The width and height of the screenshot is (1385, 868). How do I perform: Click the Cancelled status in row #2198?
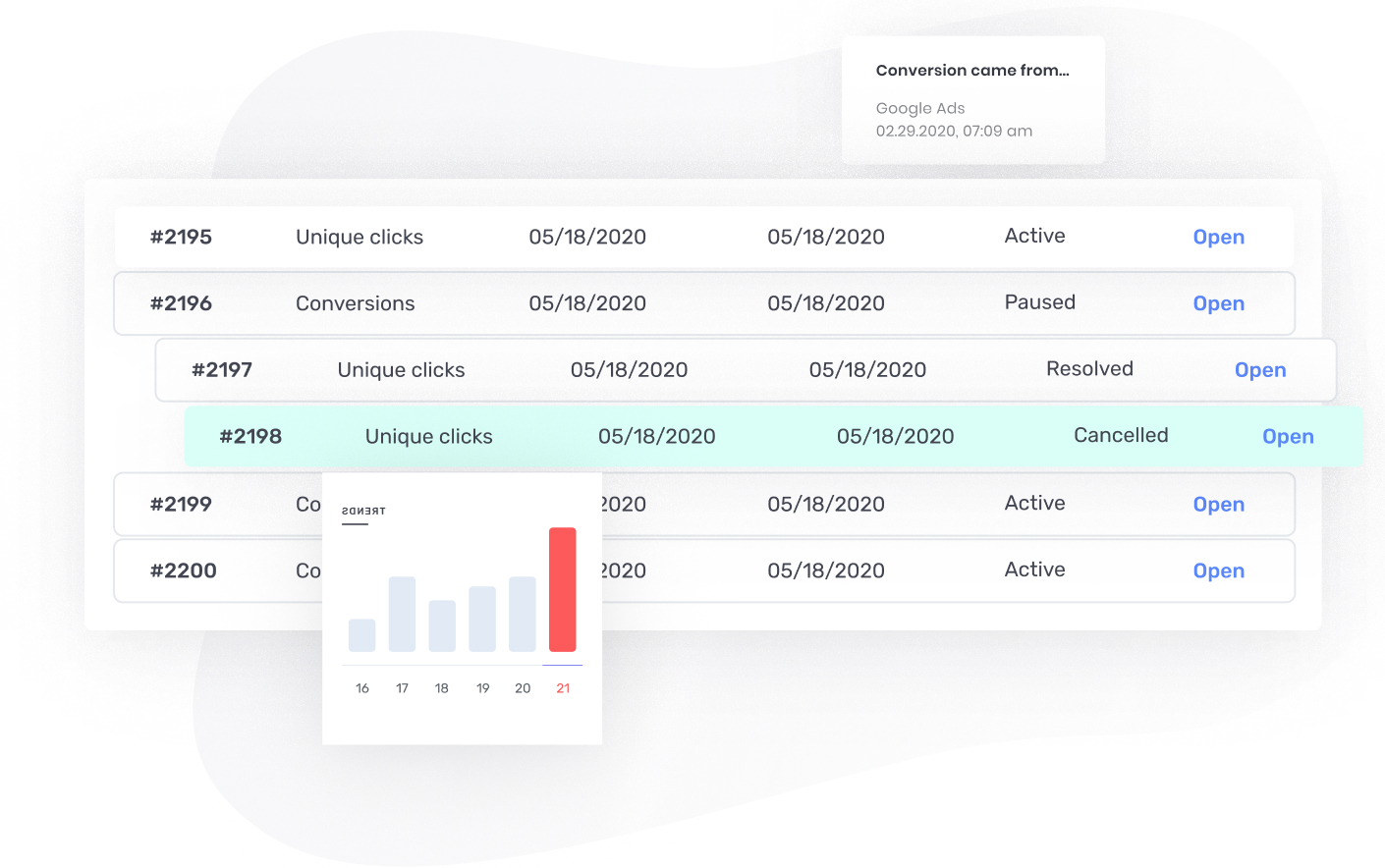[1120, 435]
